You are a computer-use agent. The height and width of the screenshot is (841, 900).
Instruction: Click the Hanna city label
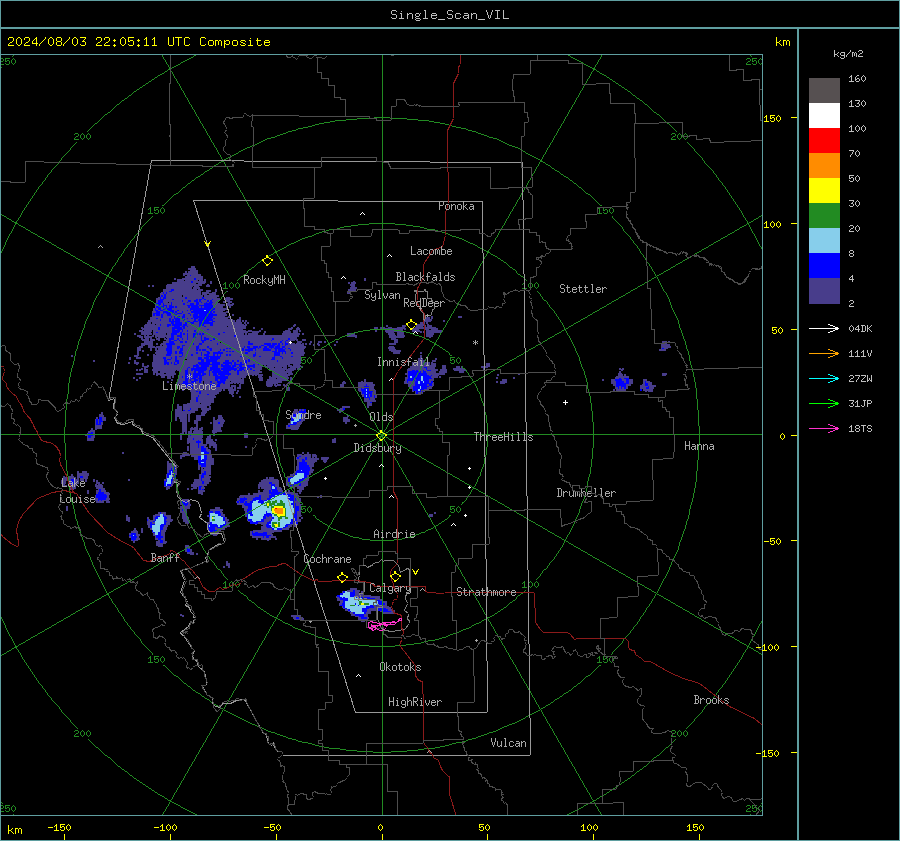pyautogui.click(x=699, y=446)
